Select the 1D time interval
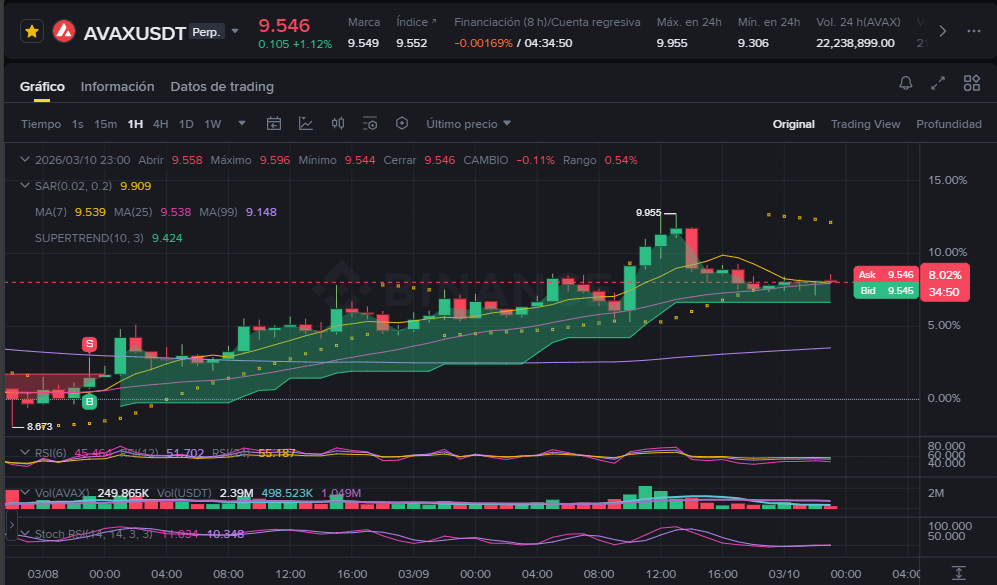997x585 pixels. (x=186, y=124)
